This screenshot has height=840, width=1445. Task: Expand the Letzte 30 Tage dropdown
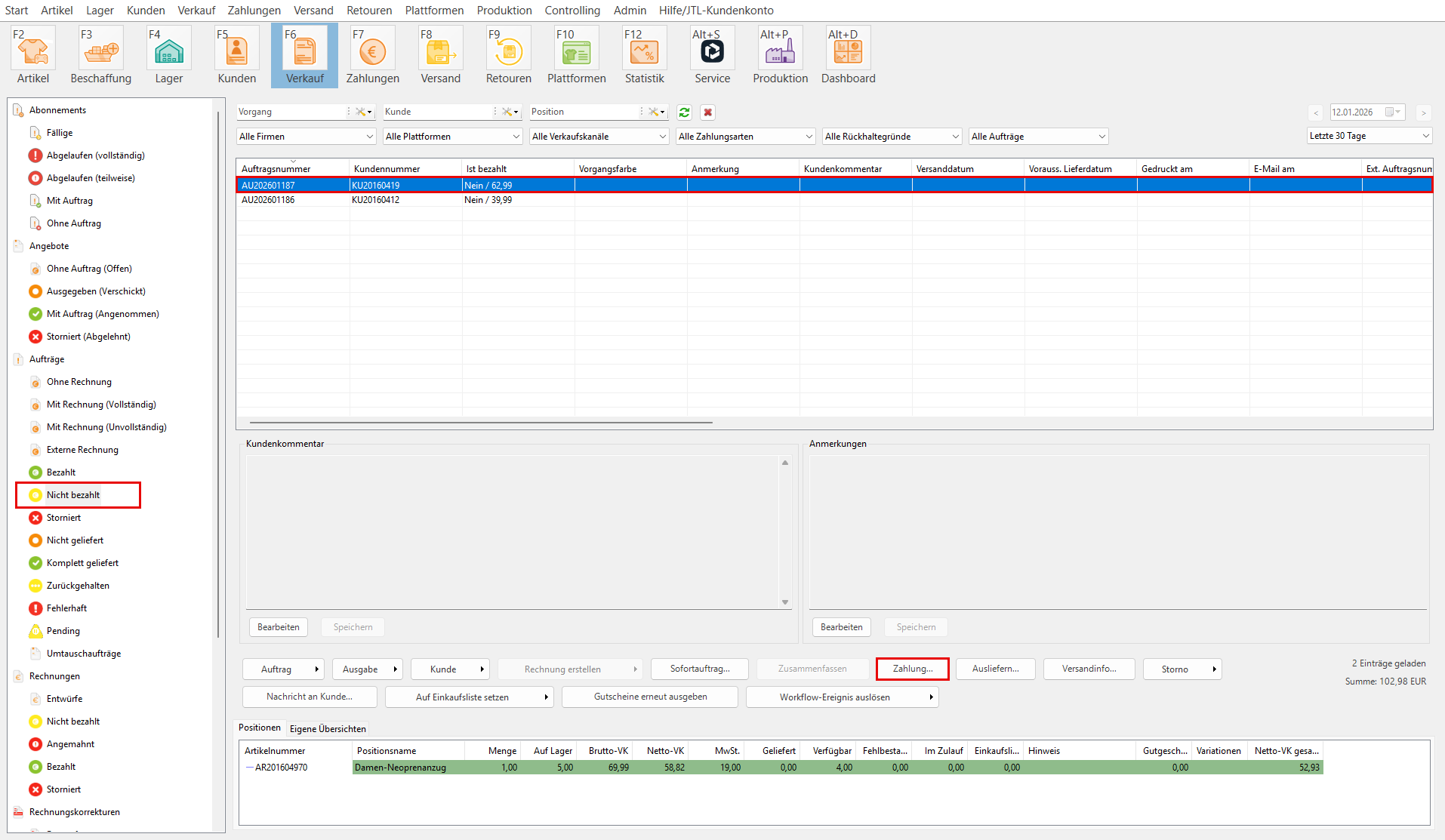coord(1369,136)
